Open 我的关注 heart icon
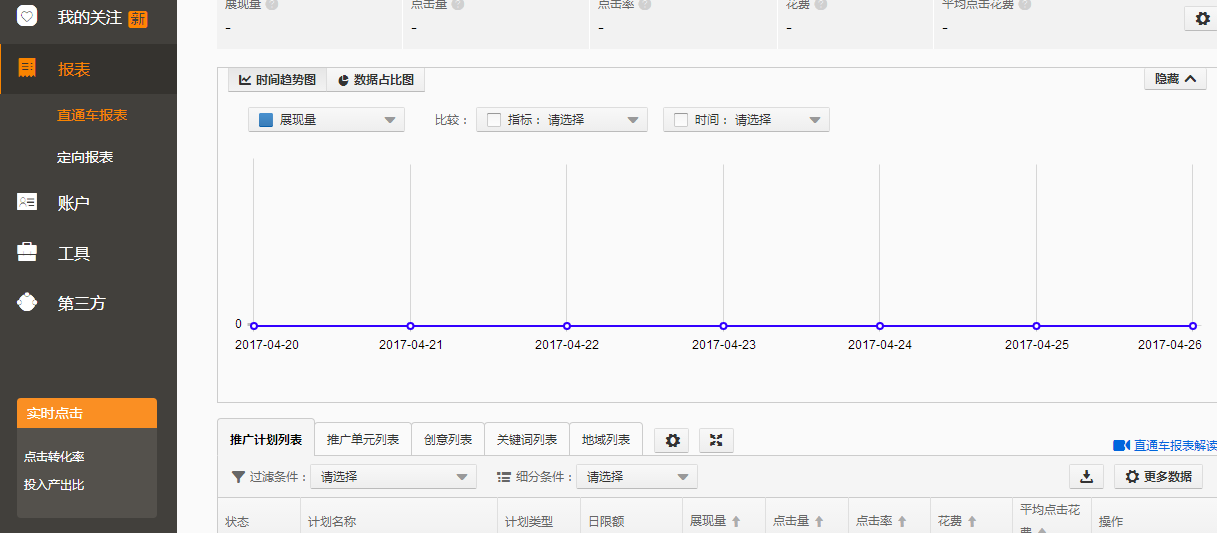The image size is (1217, 533). tap(28, 17)
